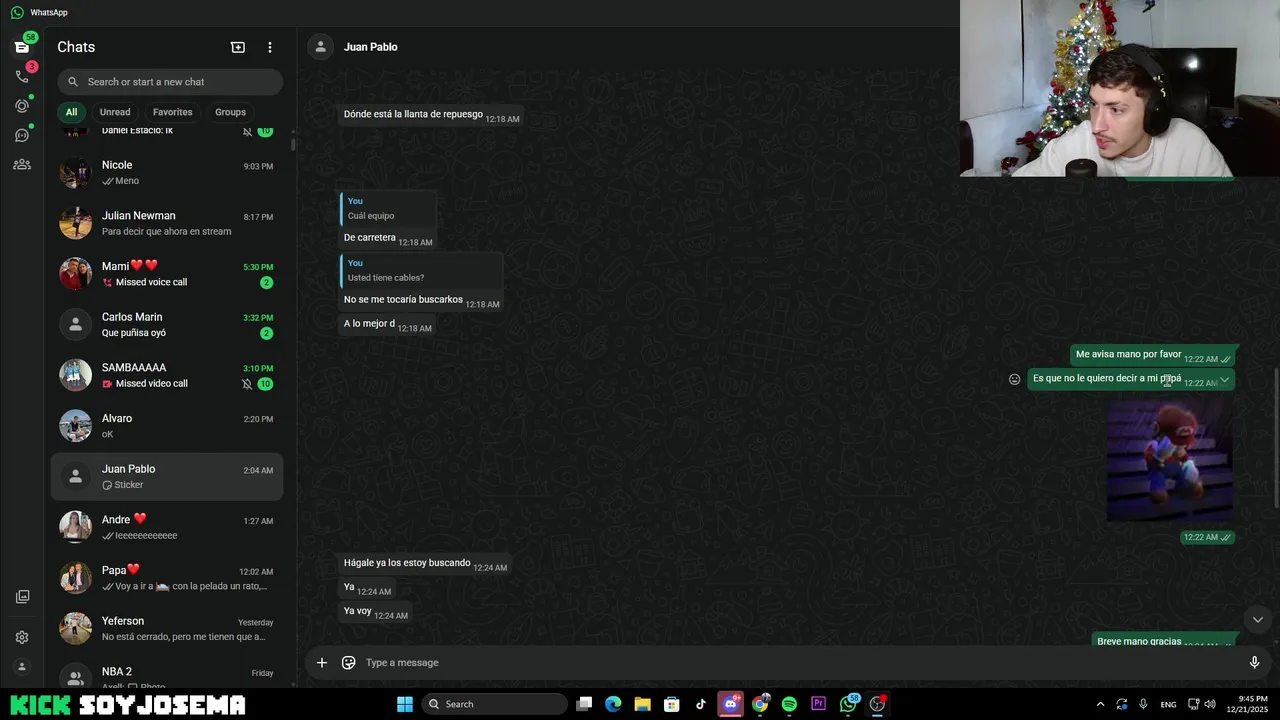Open Google Chrome from taskbar
This screenshot has height=720, width=1280.
(x=760, y=704)
